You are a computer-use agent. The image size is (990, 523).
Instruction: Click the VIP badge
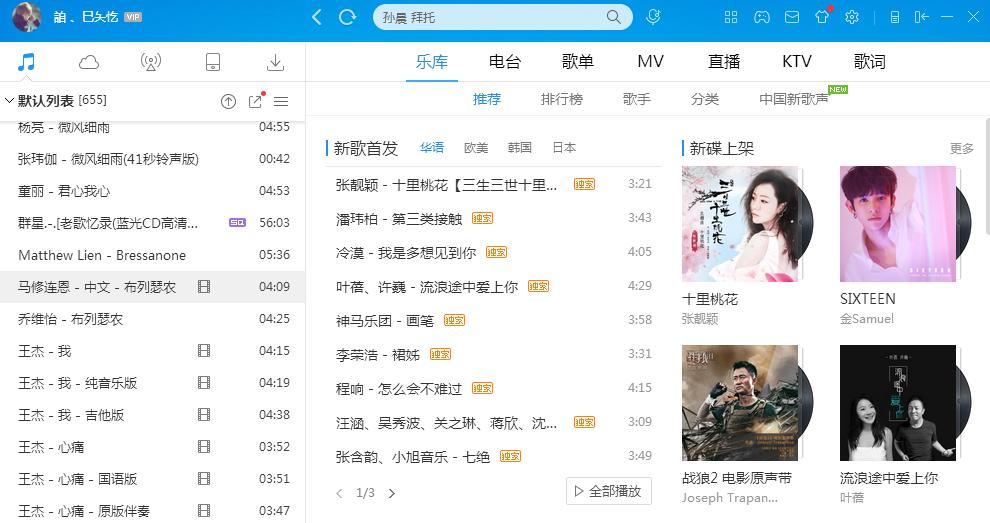click(133, 17)
